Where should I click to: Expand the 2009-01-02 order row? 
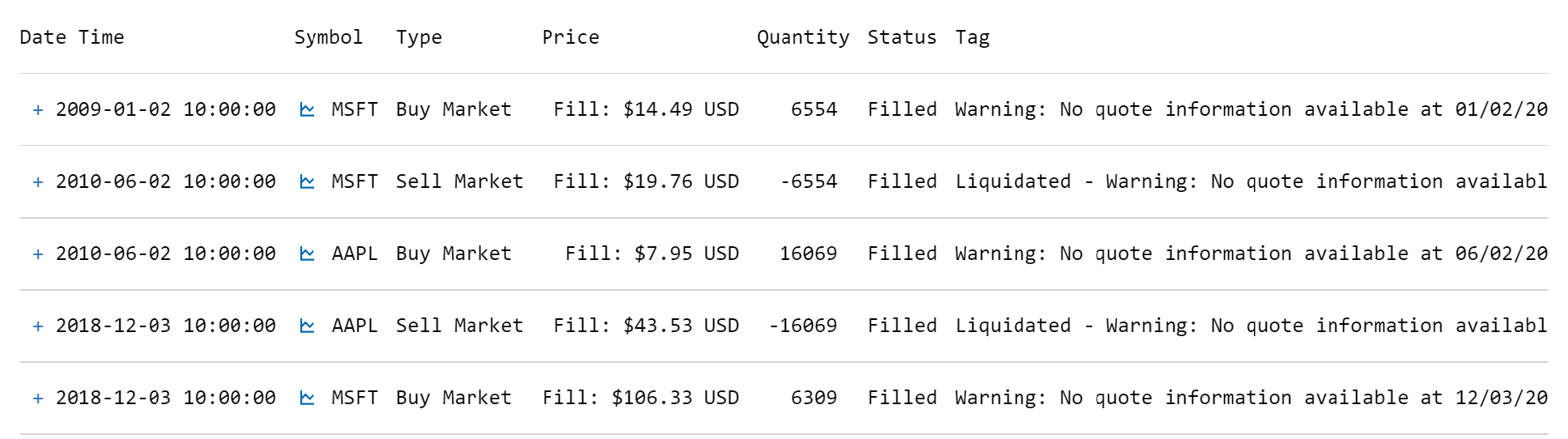click(38, 110)
